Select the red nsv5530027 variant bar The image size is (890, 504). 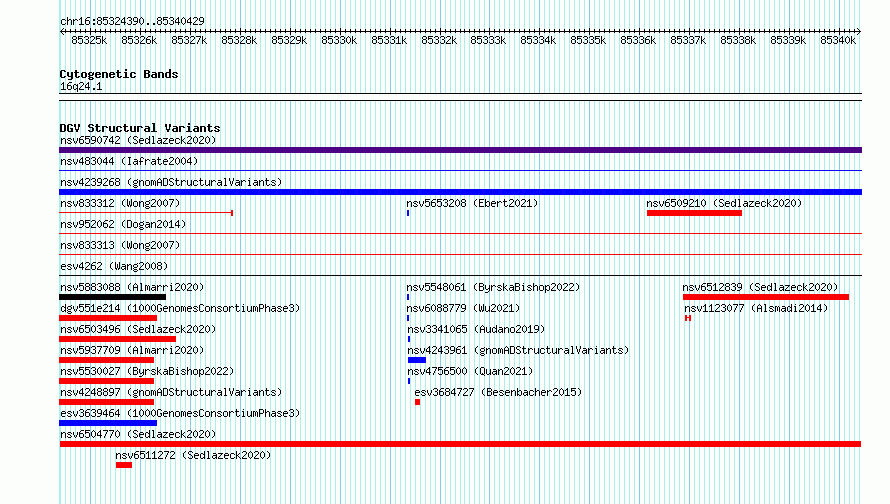point(107,381)
